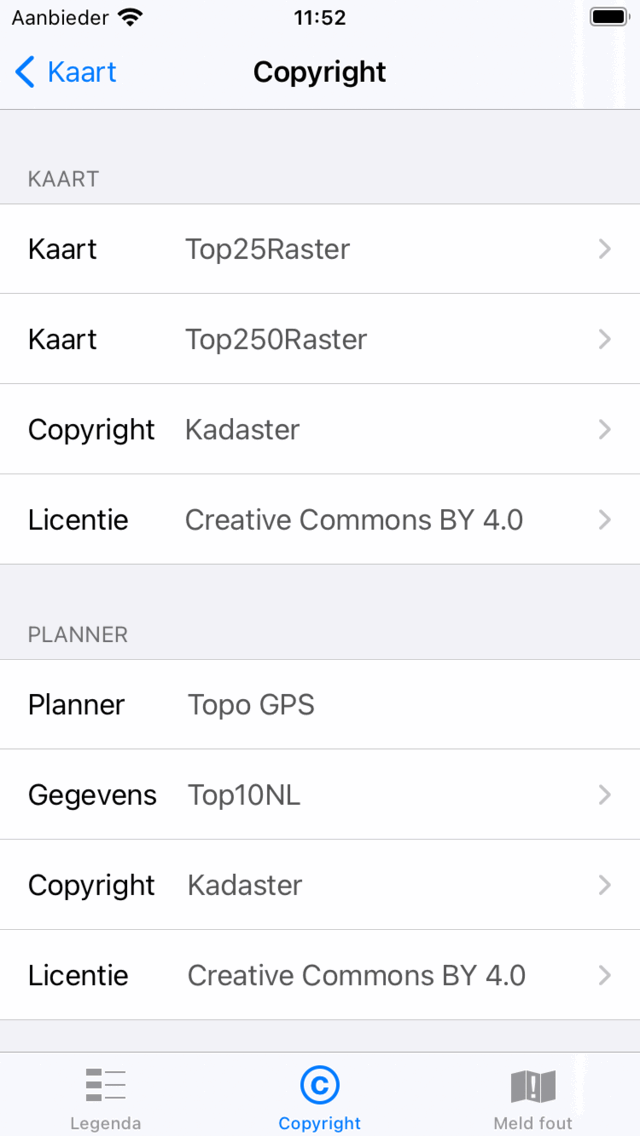Viewport: 640px width, 1136px height.
Task: Go back to Kaart screen
Action: click(81, 72)
